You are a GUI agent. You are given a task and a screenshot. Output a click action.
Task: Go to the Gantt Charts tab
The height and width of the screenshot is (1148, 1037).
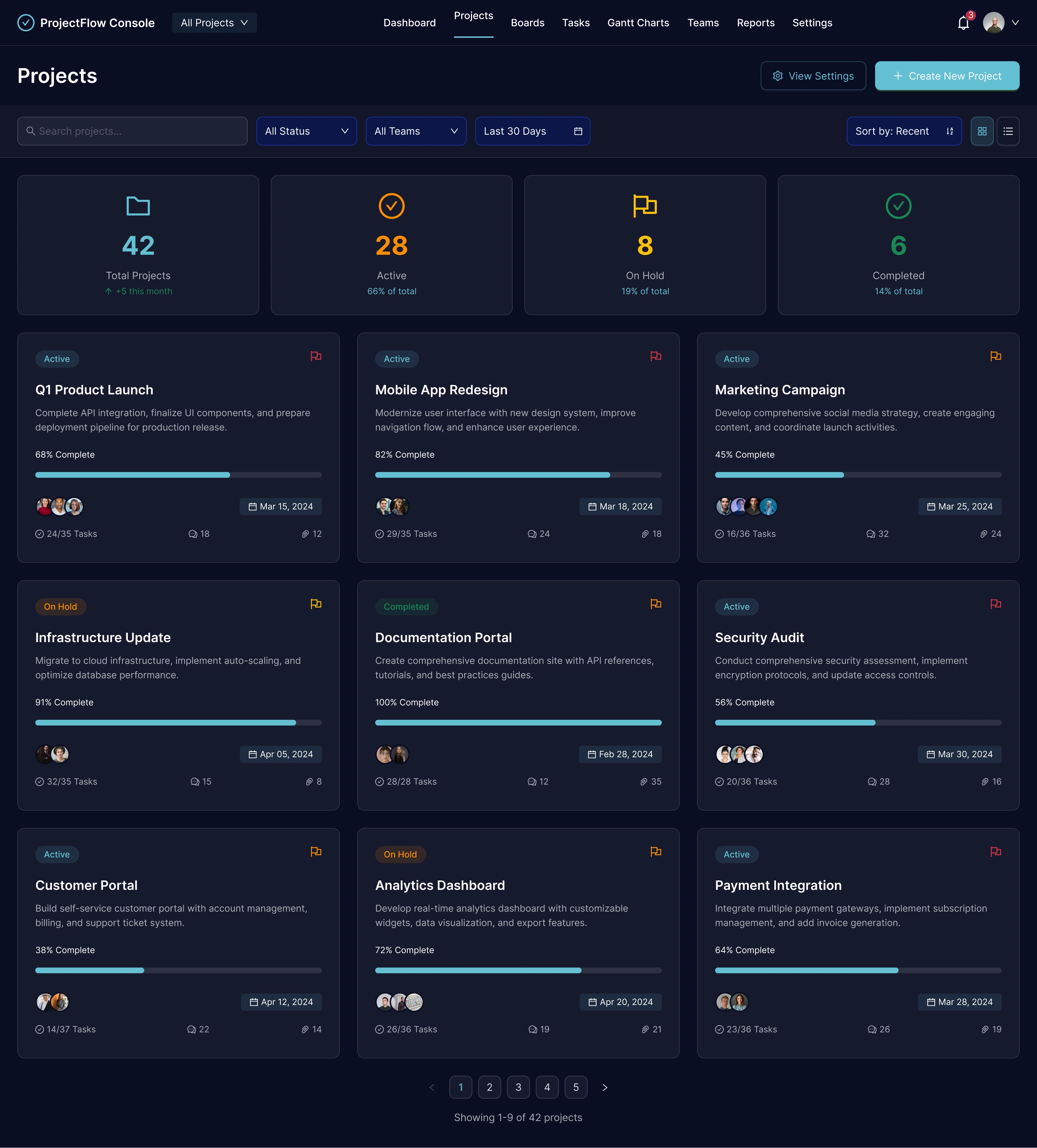tap(638, 23)
